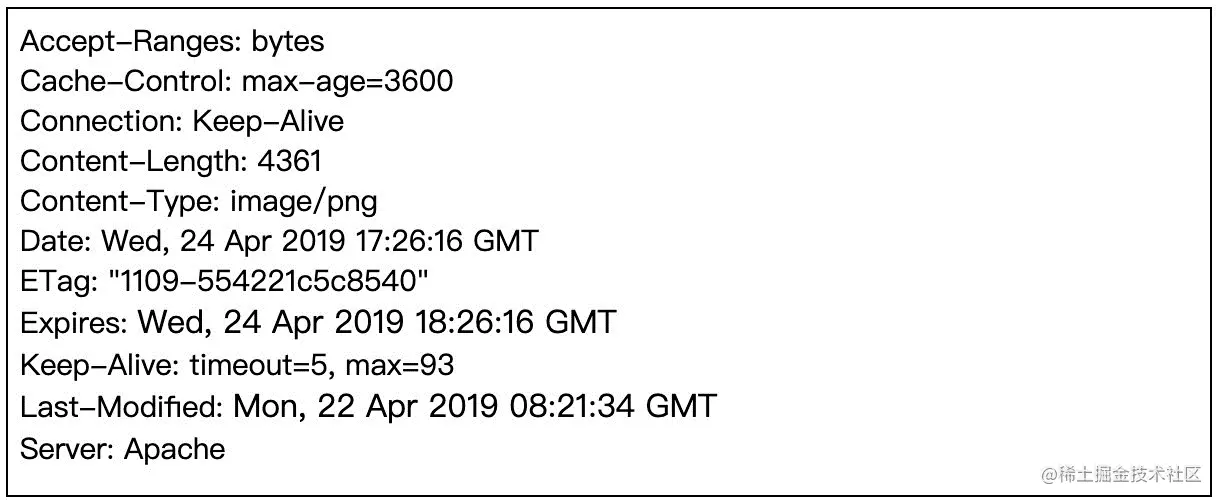Click the first-column Keep-Alive value after Connection
Image resolution: width=1218 pixels, height=500 pixels.
[268, 122]
